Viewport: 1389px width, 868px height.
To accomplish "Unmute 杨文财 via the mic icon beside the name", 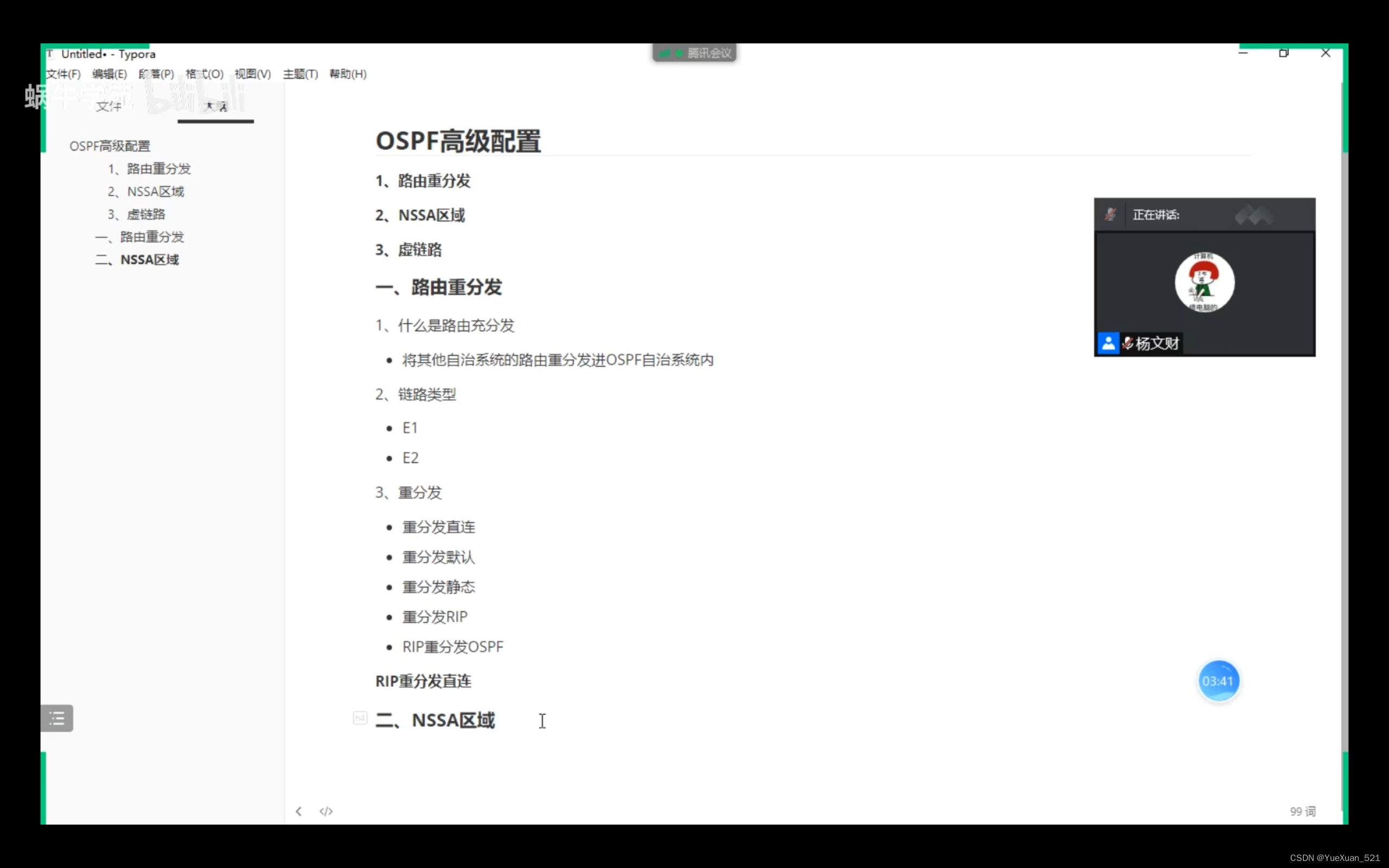I will pyautogui.click(x=1127, y=343).
